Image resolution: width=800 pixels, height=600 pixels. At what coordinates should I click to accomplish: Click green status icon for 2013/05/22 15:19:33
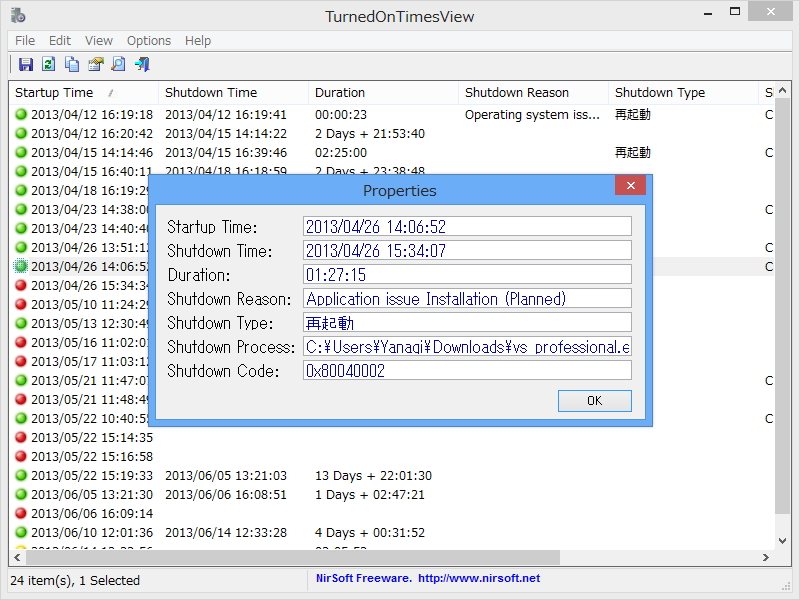21,475
